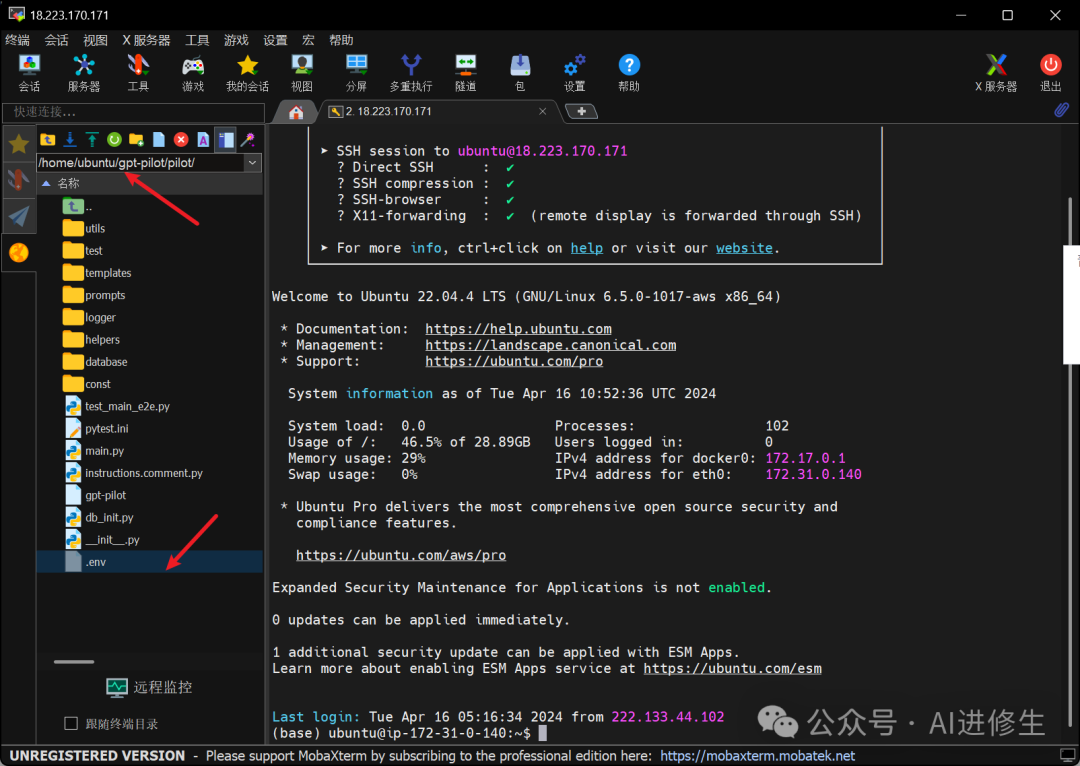This screenshot has width=1080, height=766.
Task: Open the X 服务器 menu bar item
Action: click(x=146, y=40)
